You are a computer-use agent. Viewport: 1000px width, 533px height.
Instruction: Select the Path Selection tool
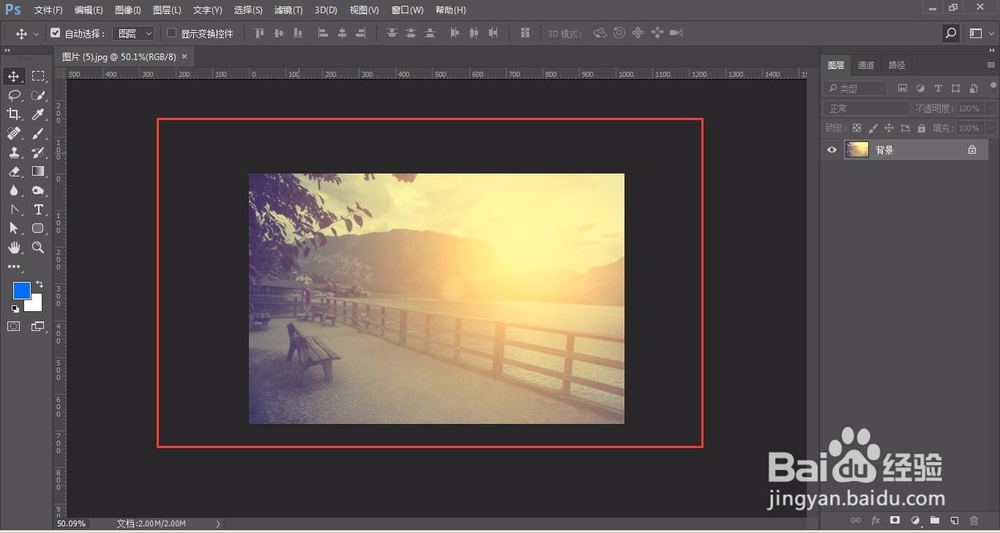13,228
